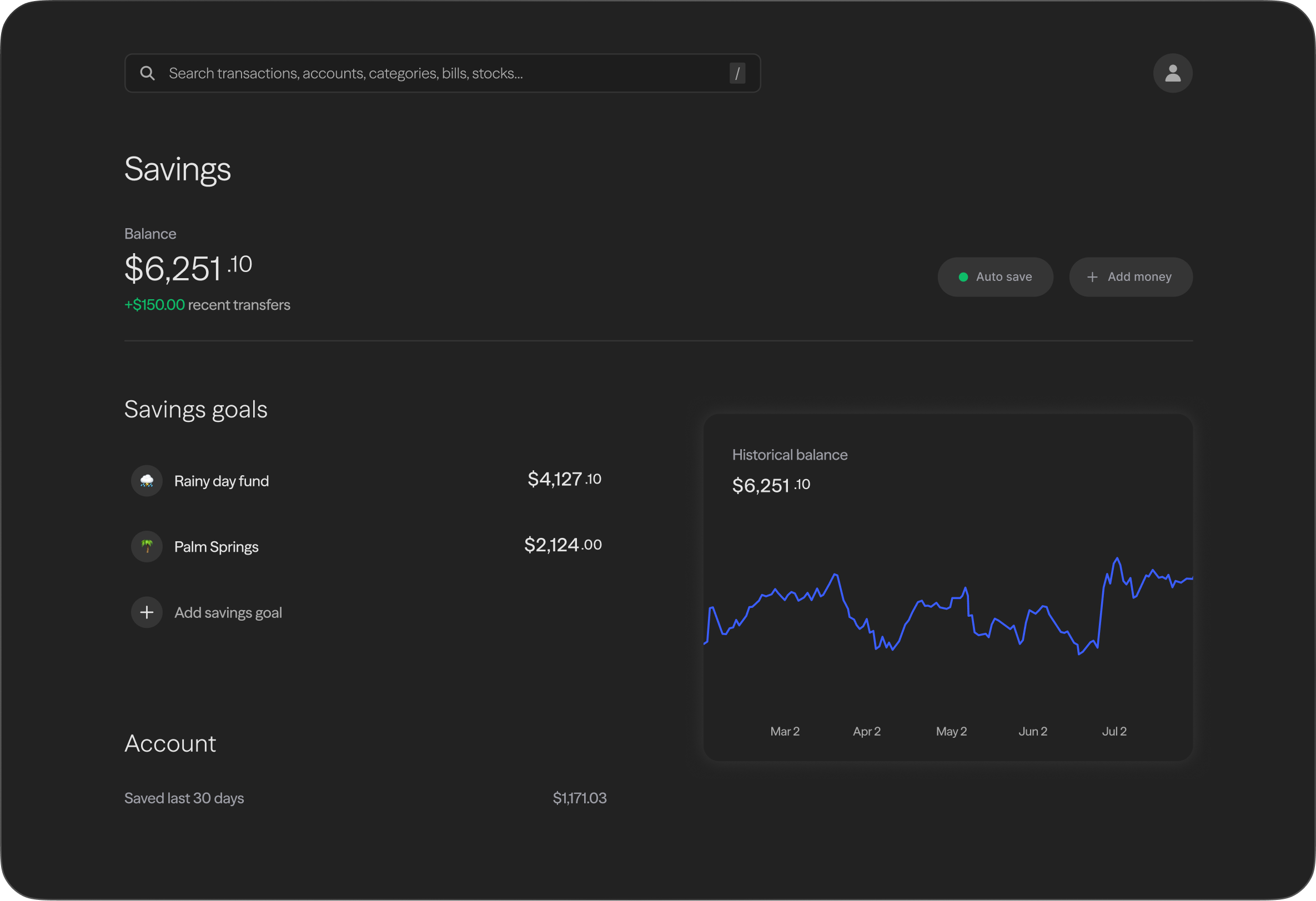
Task: Click the Mar 2 chart axis label
Action: point(784,731)
